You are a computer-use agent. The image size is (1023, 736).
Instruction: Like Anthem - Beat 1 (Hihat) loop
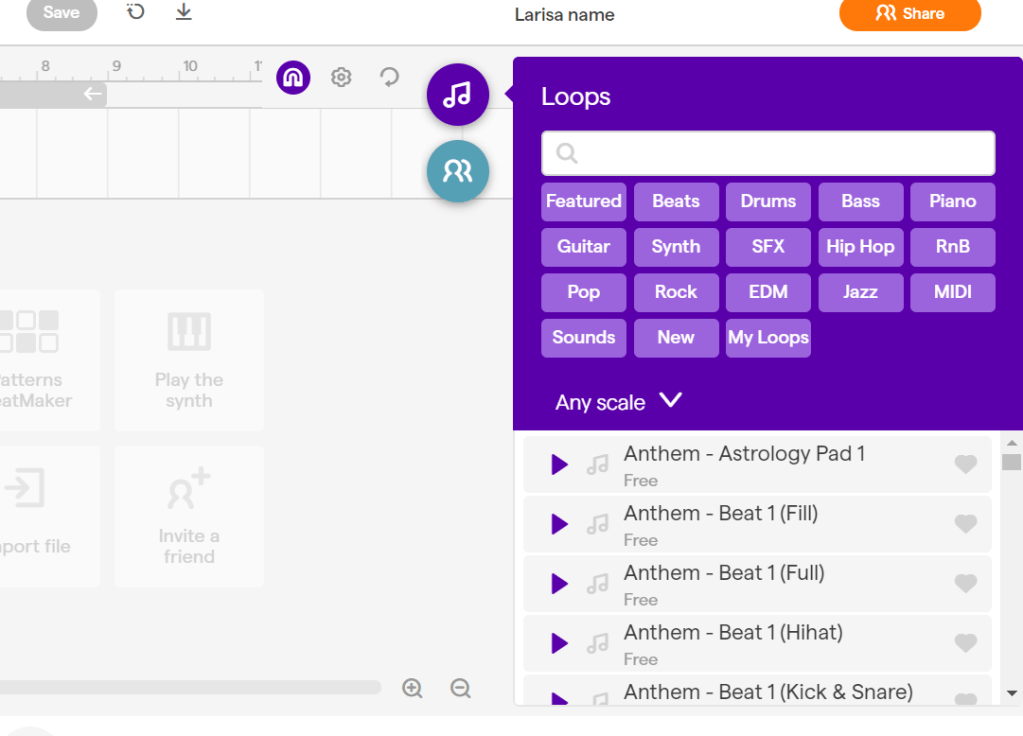coord(965,643)
